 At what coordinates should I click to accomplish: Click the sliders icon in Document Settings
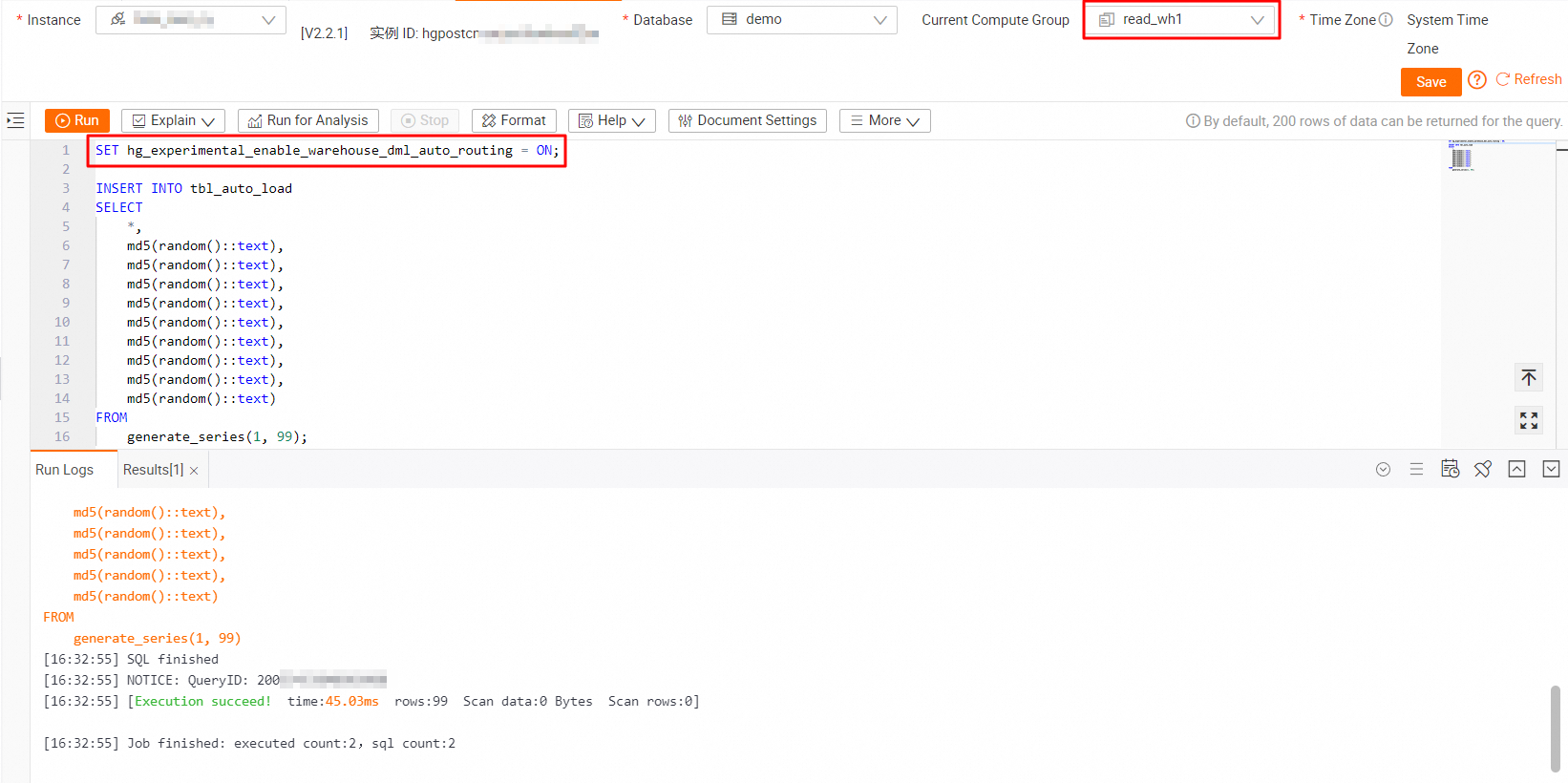click(685, 120)
